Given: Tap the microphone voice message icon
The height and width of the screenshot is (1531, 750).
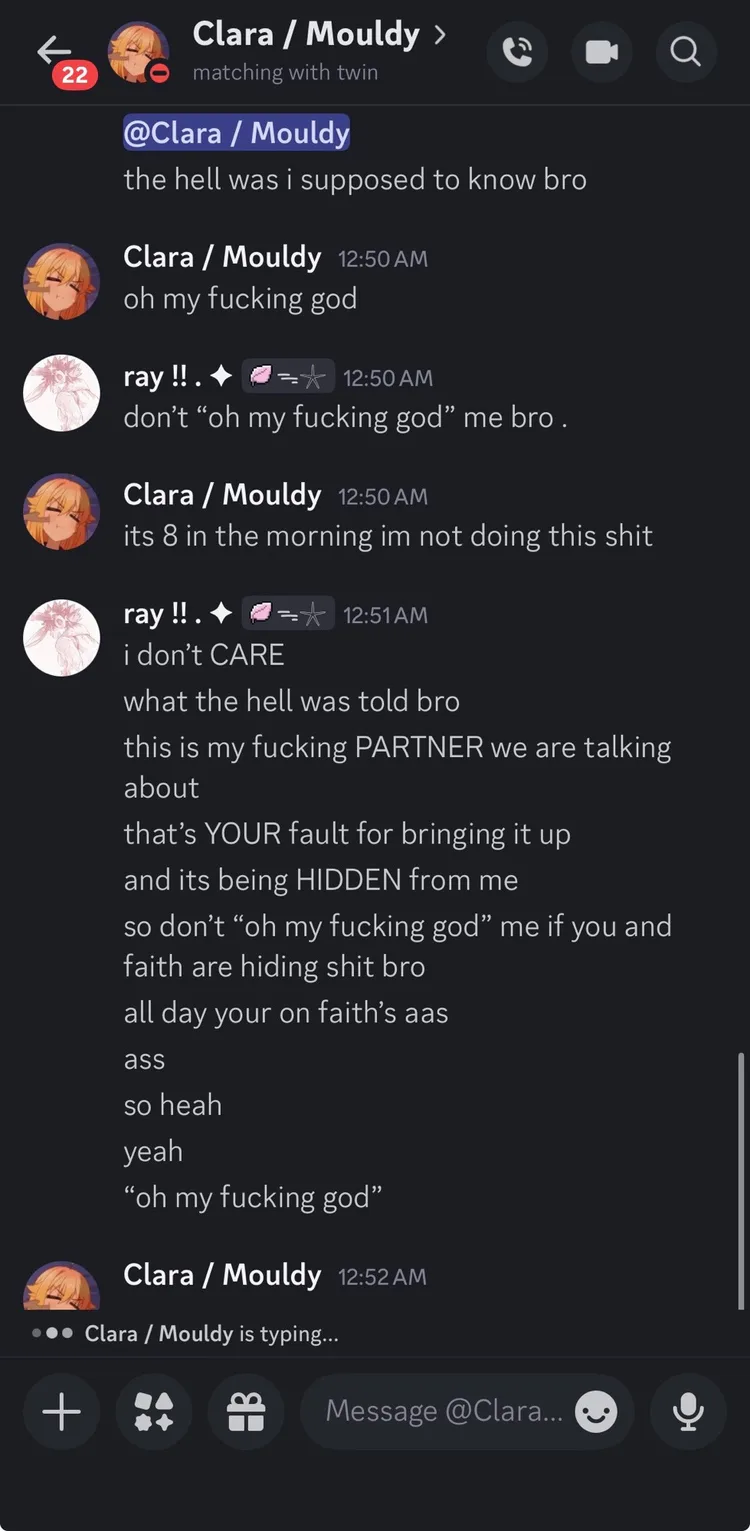Looking at the screenshot, I should [x=687, y=1411].
